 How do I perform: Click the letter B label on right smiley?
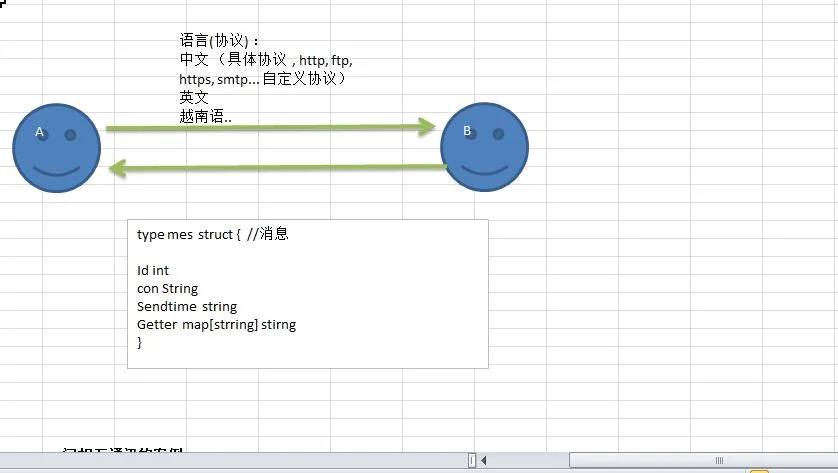pos(467,130)
